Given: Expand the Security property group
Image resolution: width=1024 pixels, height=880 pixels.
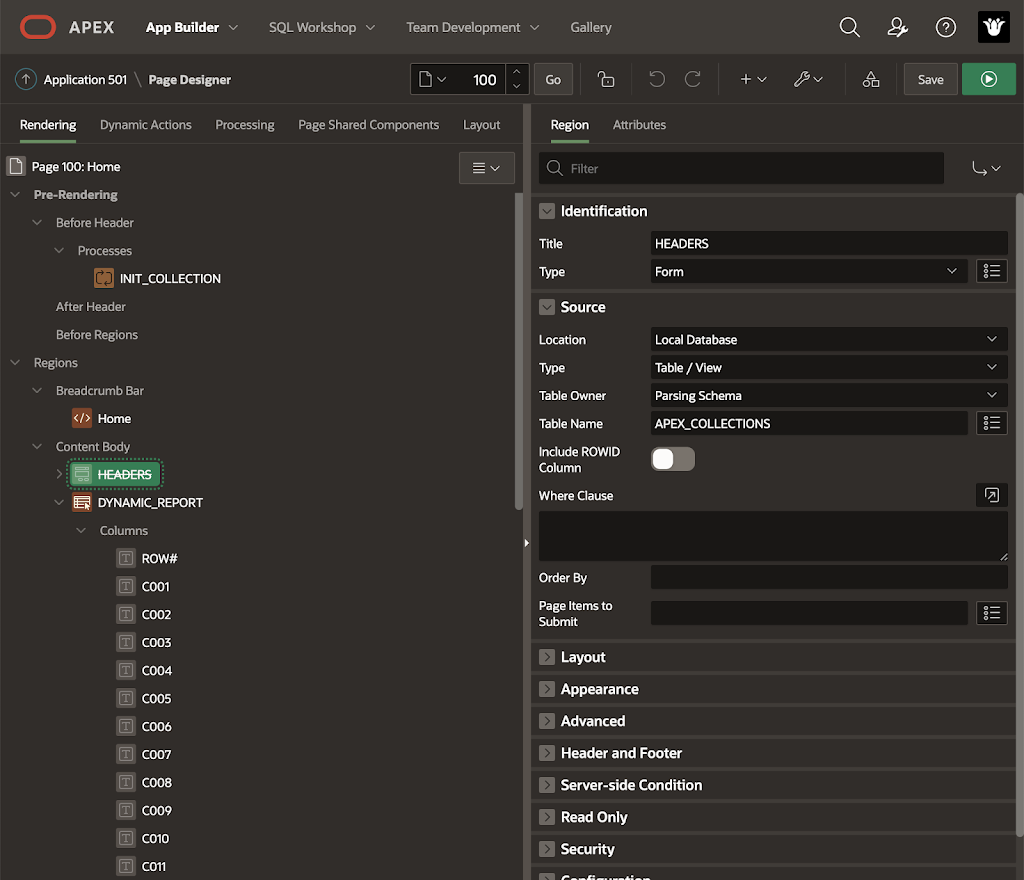Looking at the screenshot, I should point(547,849).
